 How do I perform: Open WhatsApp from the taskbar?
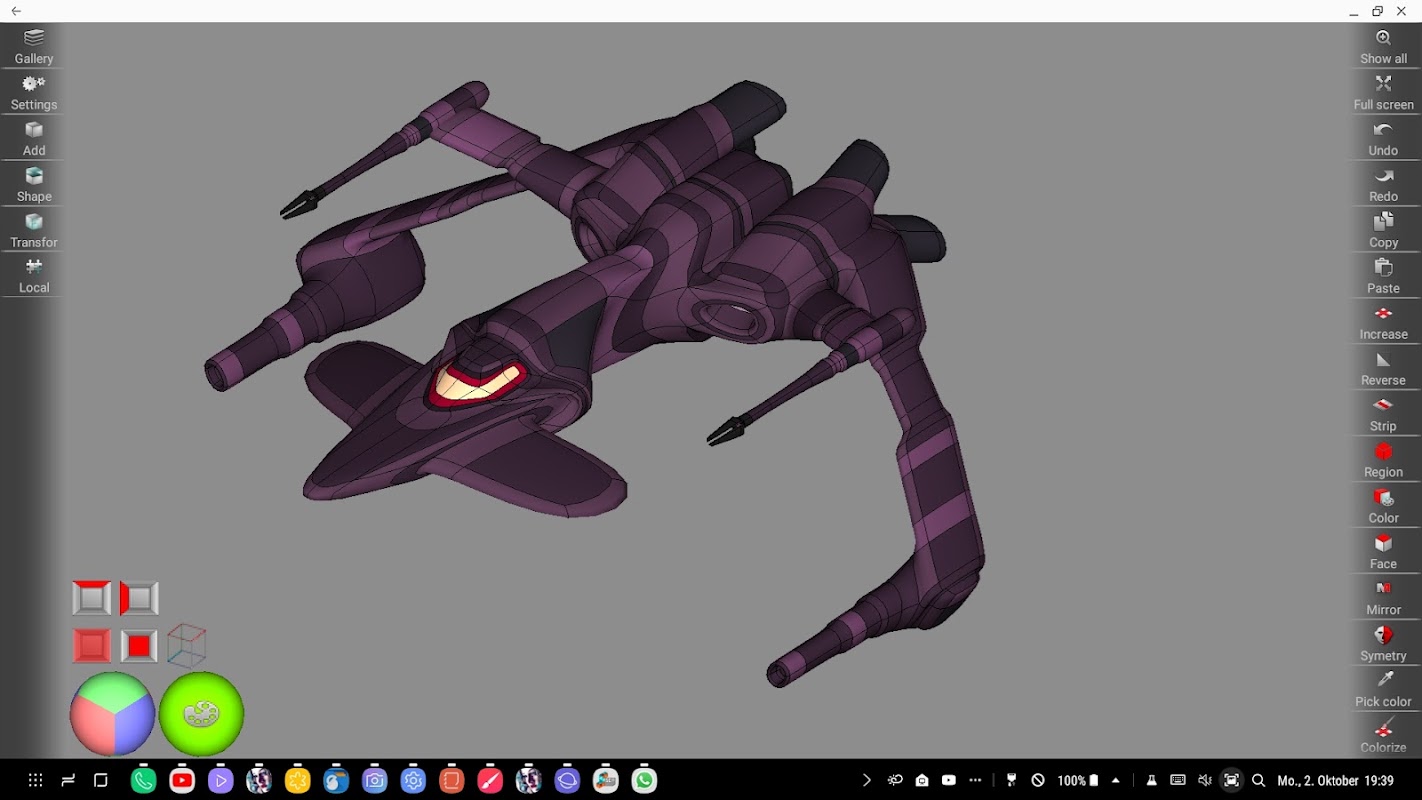645,780
